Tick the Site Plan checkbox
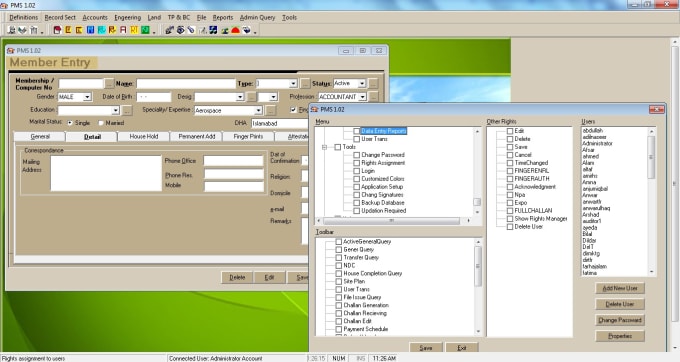Image resolution: width=680 pixels, height=362 pixels. 339,281
